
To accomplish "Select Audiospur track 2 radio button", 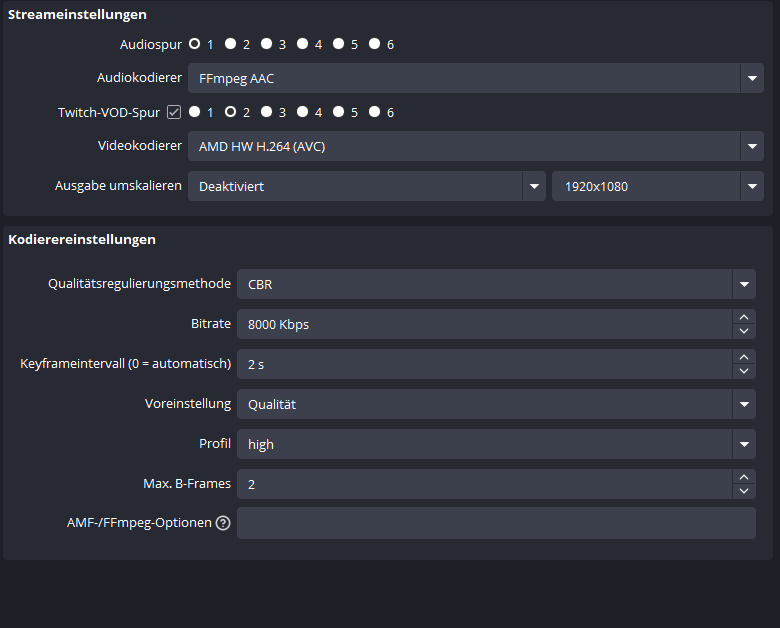I will (x=230, y=44).
